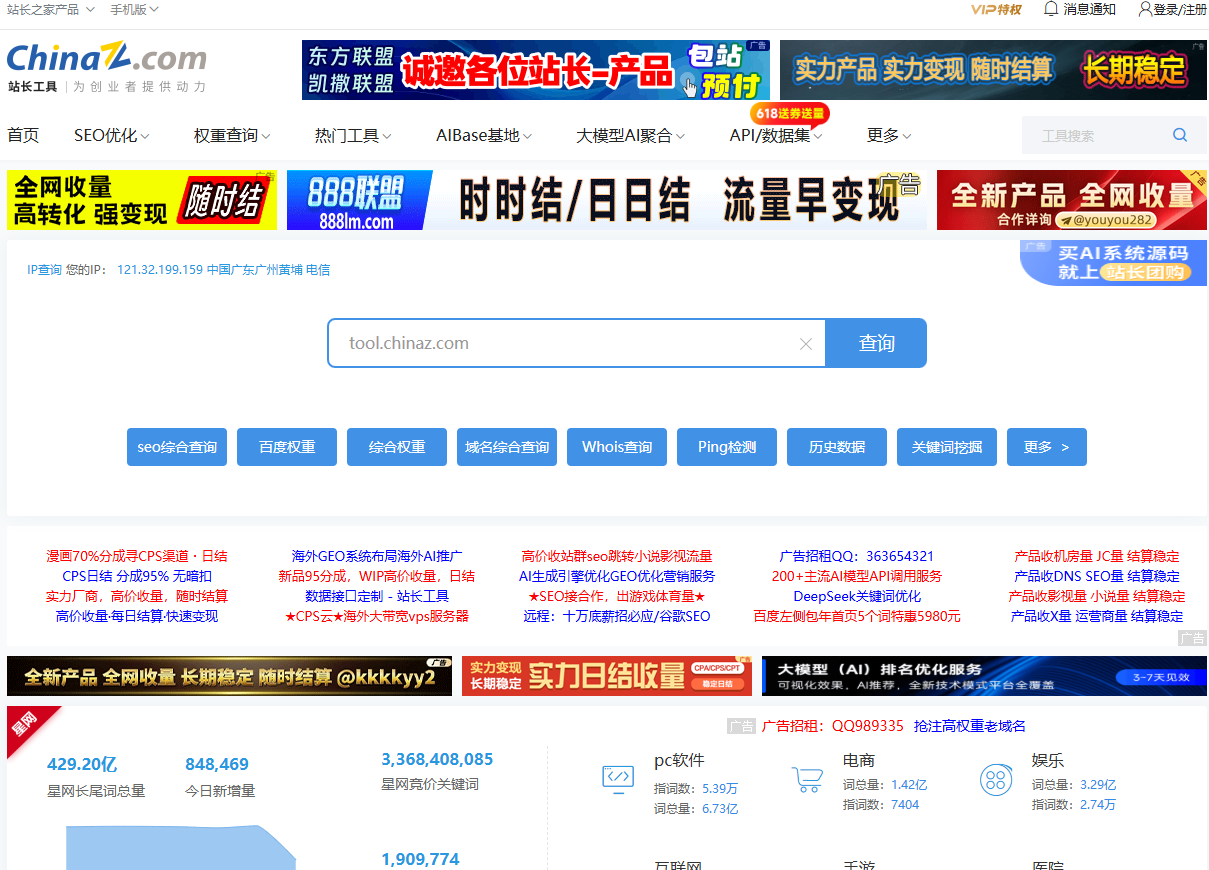Viewport: 1209px width, 870px height.
Task: Click the 域名综合查询 button
Action: pyautogui.click(x=507, y=447)
